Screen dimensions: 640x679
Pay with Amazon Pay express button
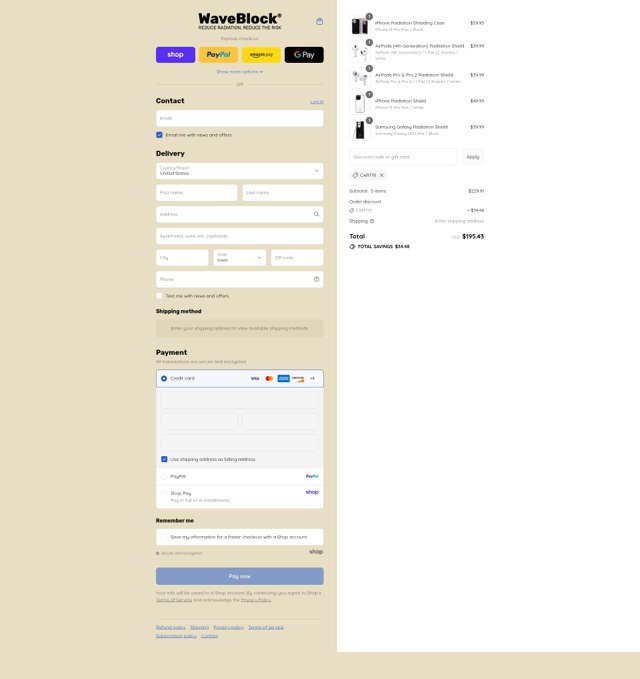(x=261, y=55)
